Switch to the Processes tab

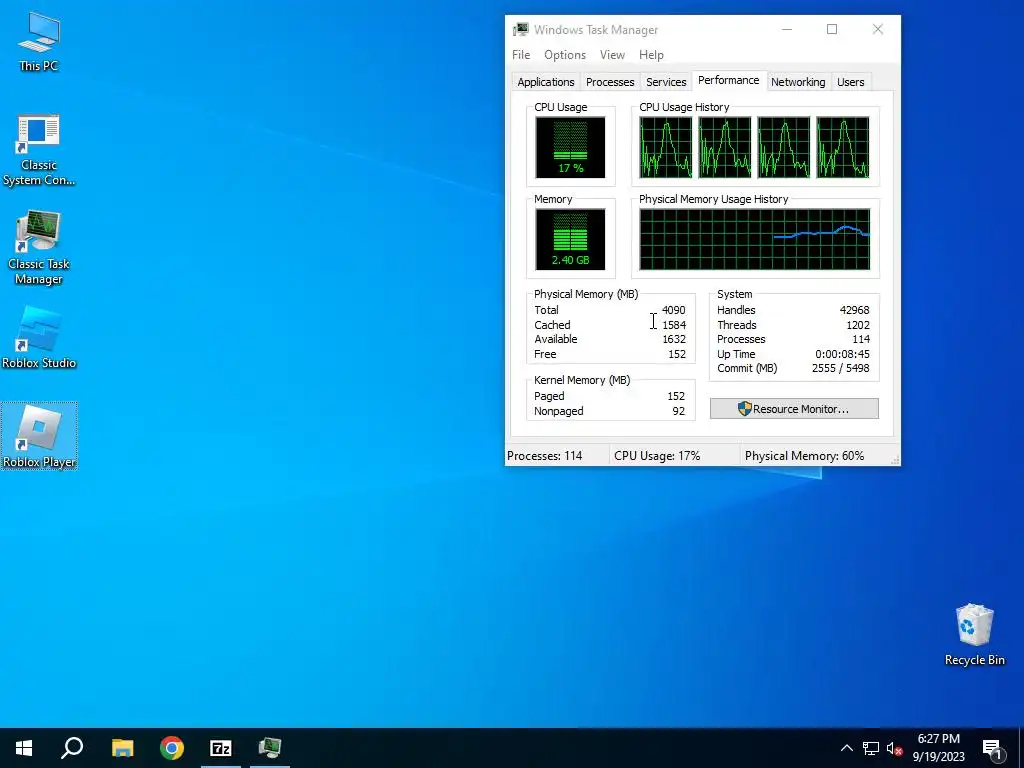tap(610, 82)
